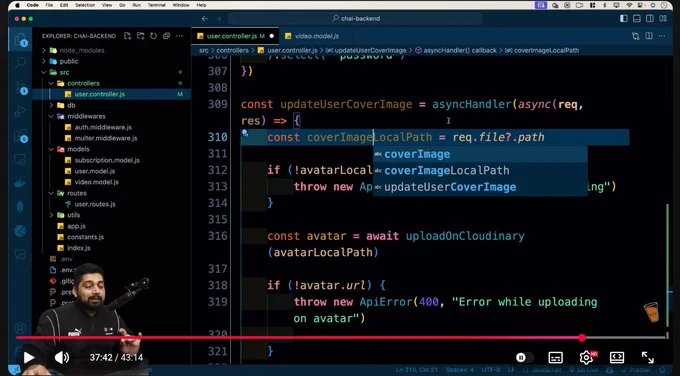Click the New Folder icon in Explorer
The image size is (680, 376).
point(141,36)
